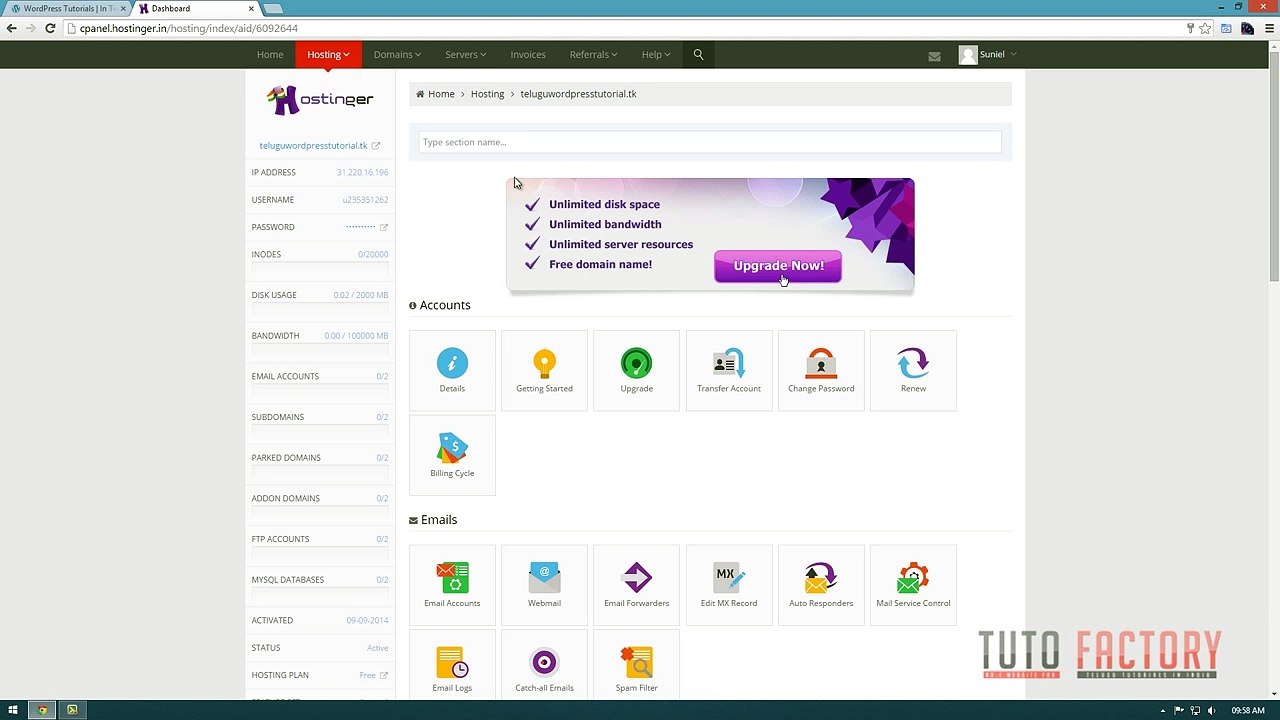Click the search magnifier in the navigation bar
The image size is (1280, 720).
pyautogui.click(x=698, y=54)
